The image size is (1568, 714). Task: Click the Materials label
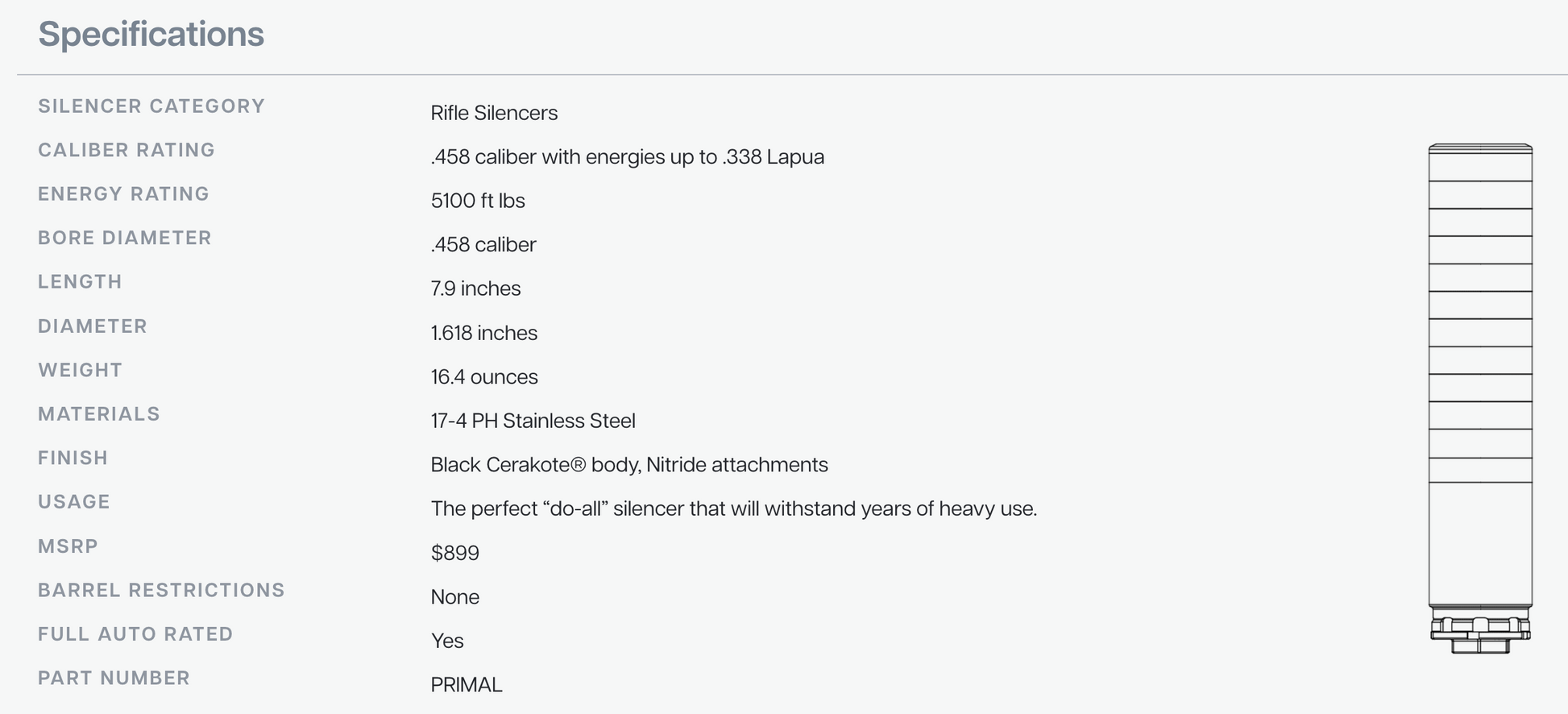pos(99,414)
